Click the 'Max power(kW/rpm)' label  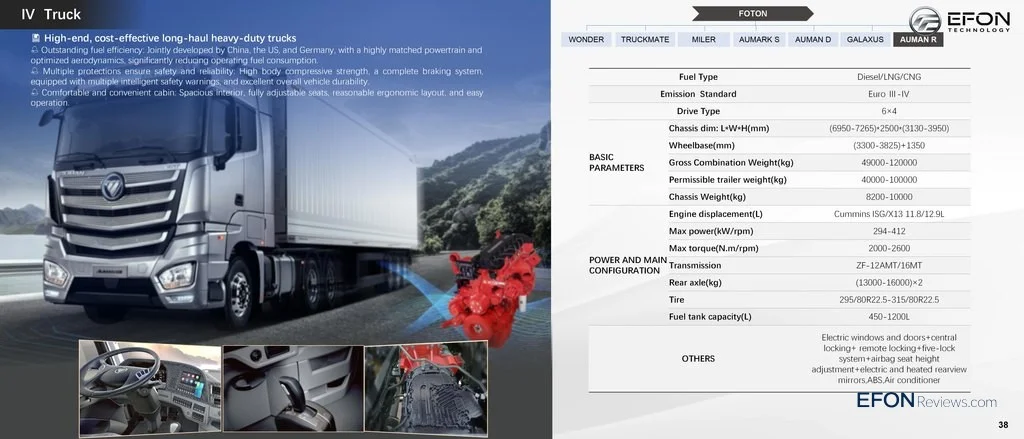(x=709, y=231)
